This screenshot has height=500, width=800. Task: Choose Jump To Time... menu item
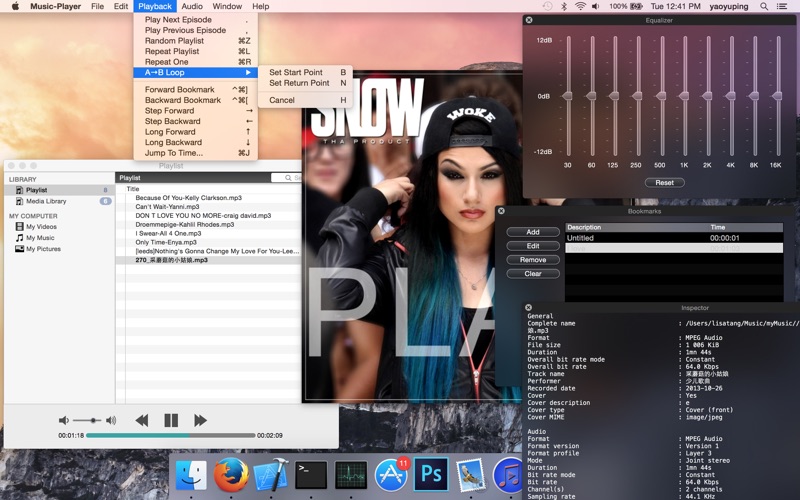[195, 153]
